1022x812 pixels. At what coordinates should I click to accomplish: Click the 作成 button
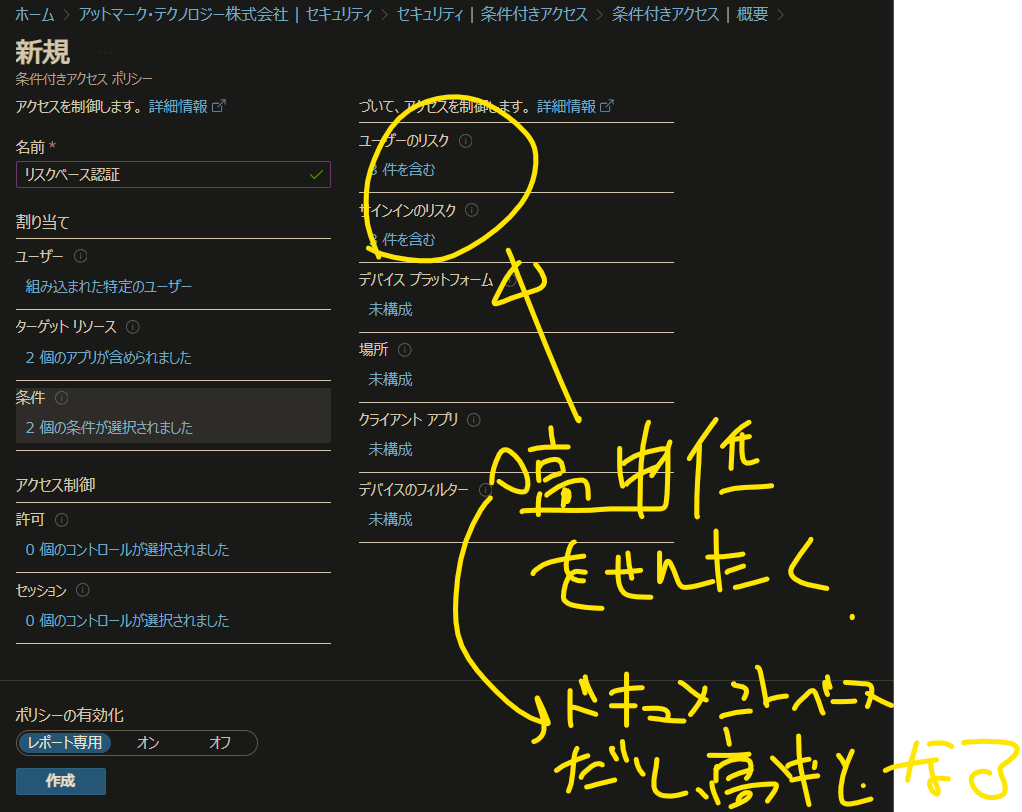tap(60, 781)
